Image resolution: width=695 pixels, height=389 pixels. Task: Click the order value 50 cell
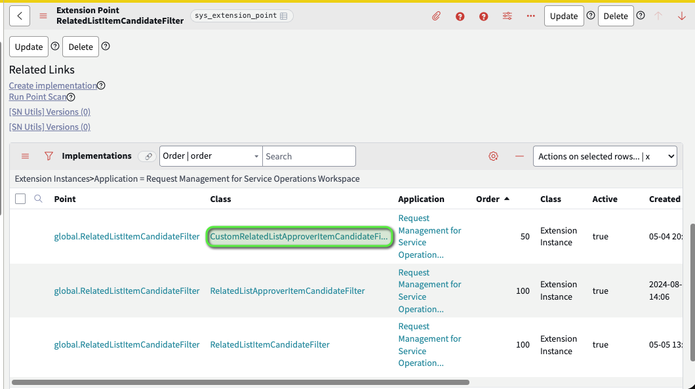pyautogui.click(x=525, y=237)
